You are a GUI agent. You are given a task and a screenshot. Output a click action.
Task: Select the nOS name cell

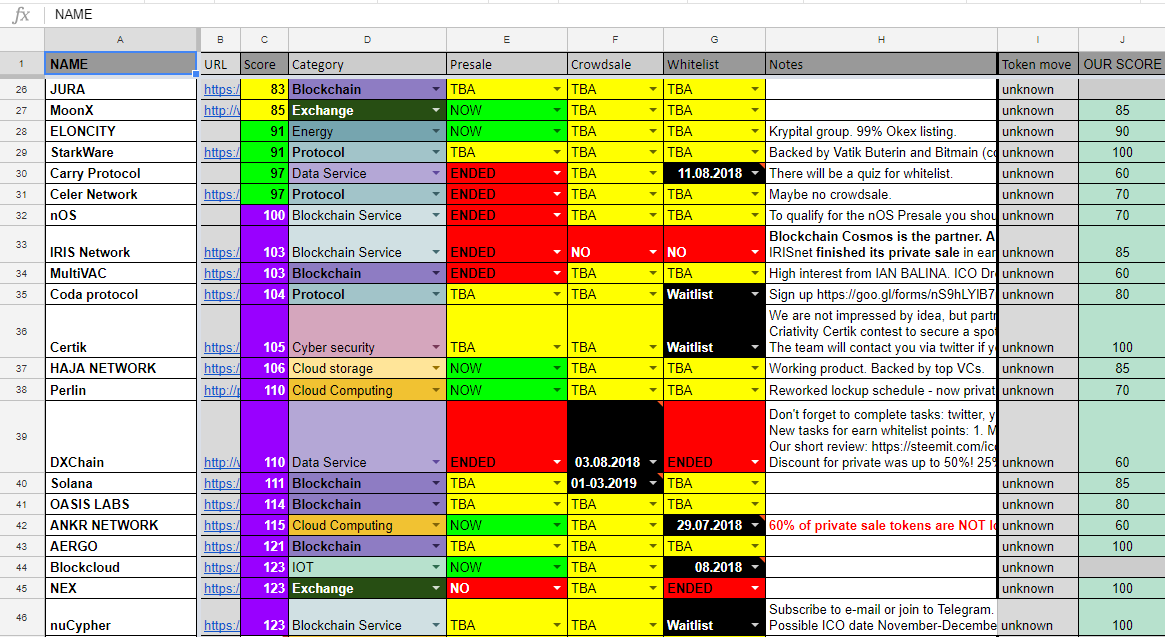(120, 216)
